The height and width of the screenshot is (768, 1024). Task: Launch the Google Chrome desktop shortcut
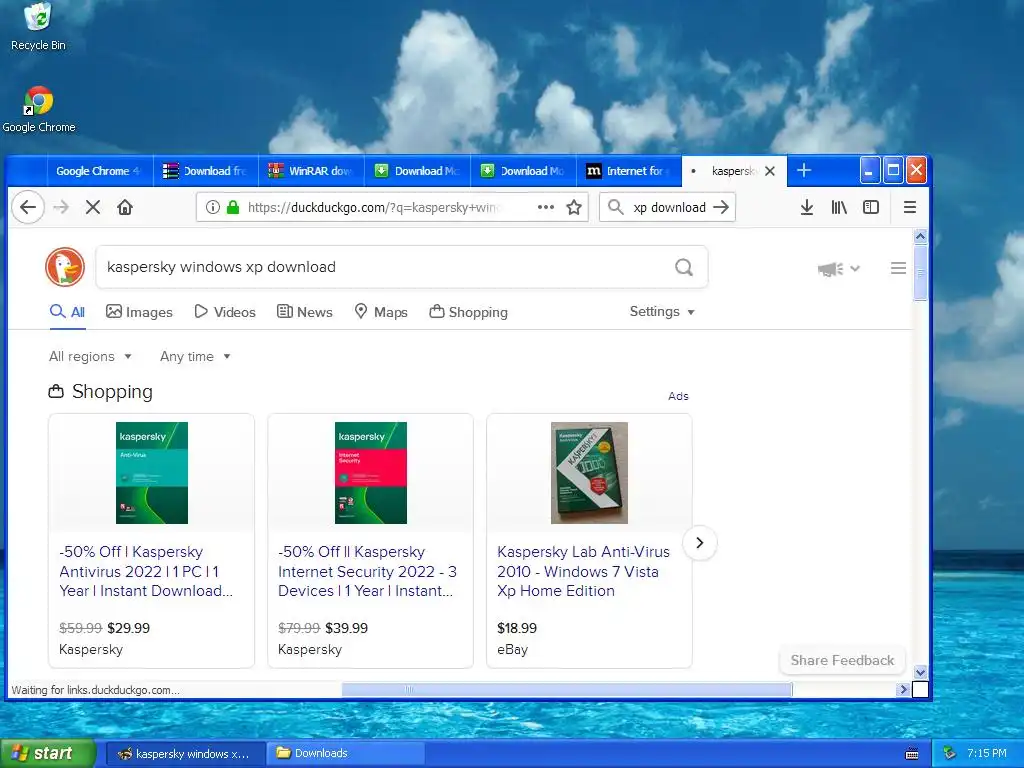tap(39, 110)
